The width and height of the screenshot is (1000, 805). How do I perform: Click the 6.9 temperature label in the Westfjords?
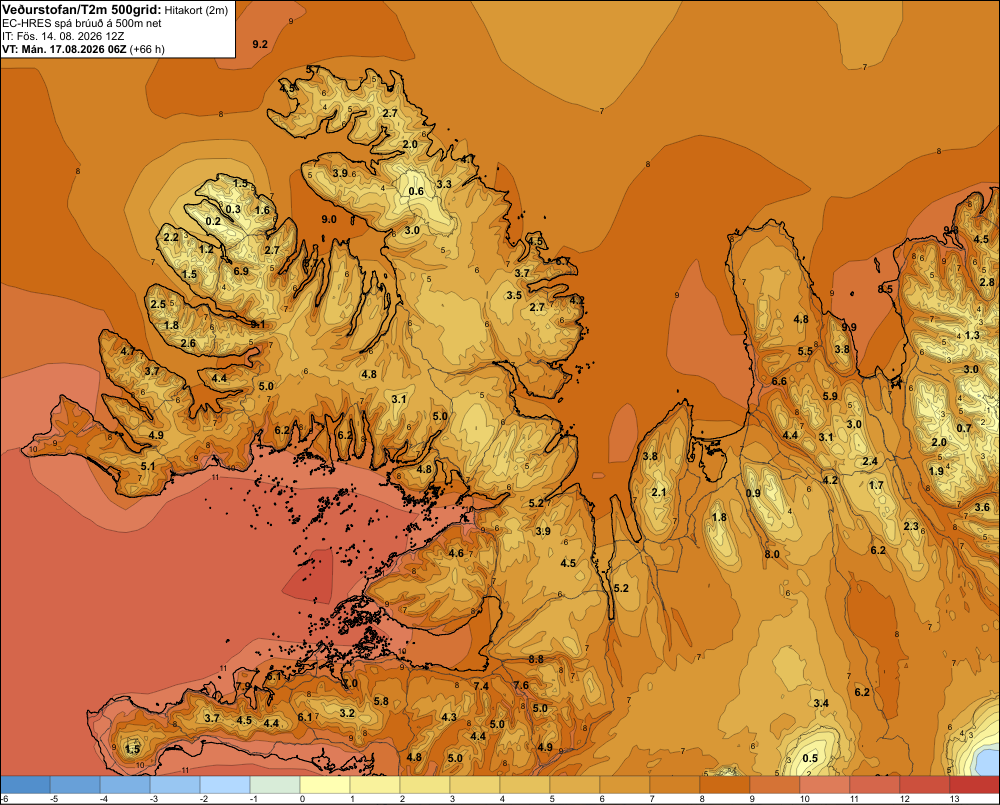(x=241, y=271)
